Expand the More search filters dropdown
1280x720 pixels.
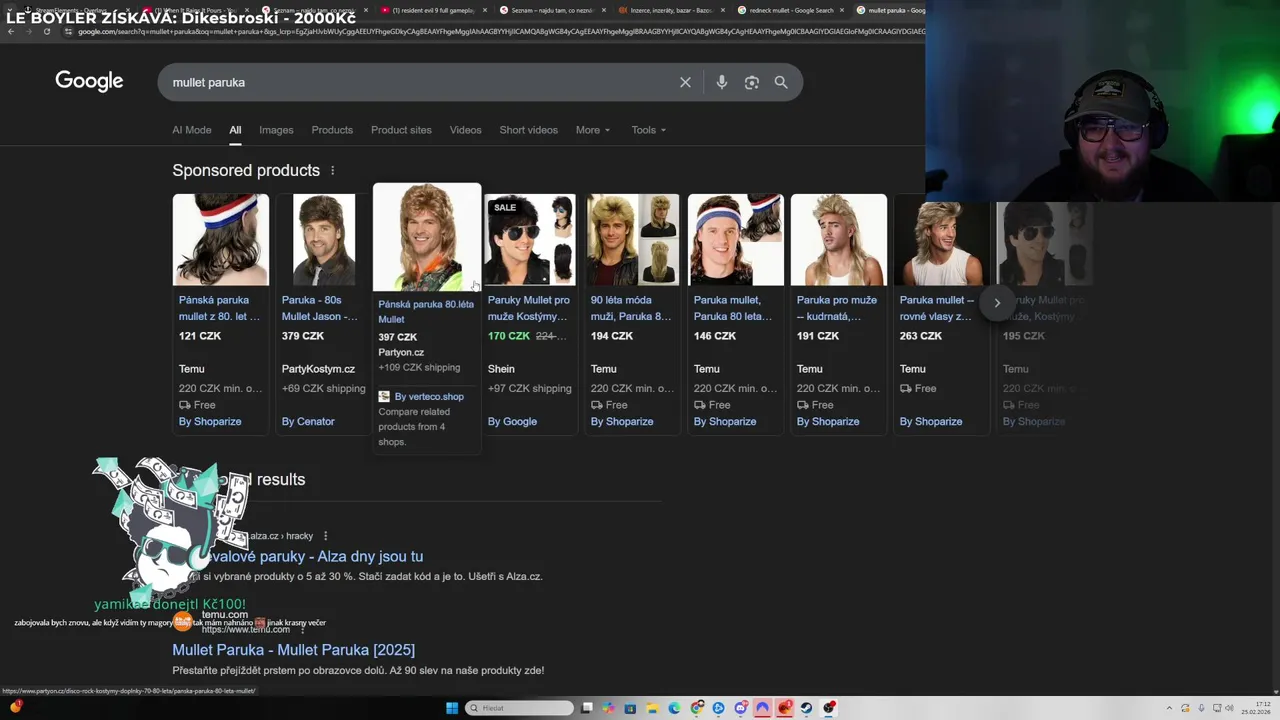click(593, 130)
